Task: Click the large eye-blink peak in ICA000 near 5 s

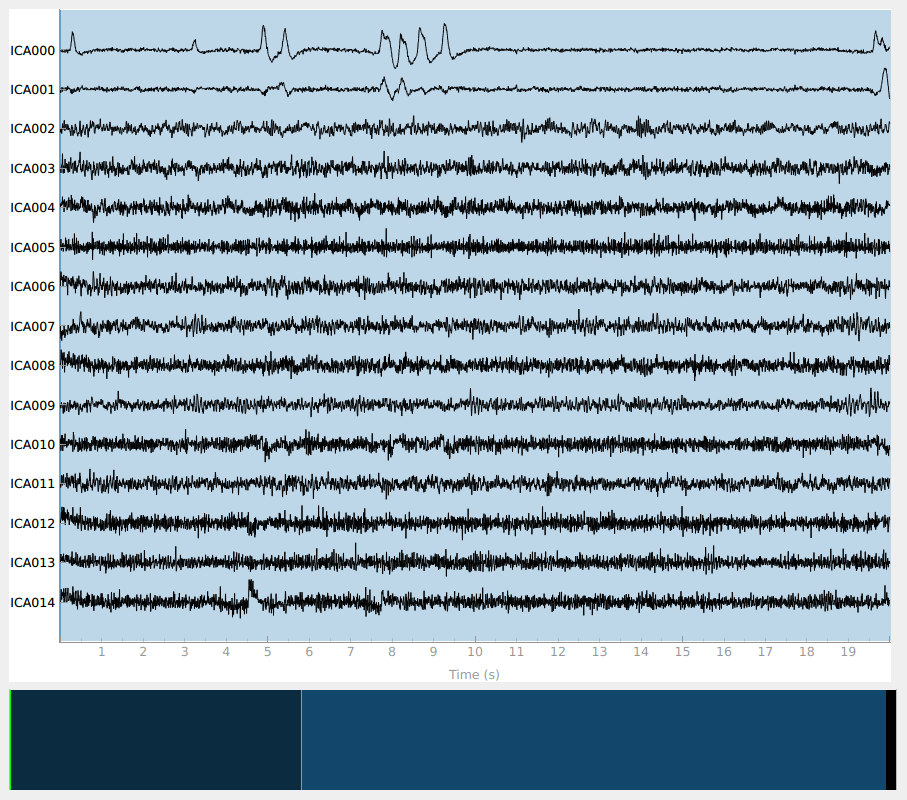Action: coord(264,30)
